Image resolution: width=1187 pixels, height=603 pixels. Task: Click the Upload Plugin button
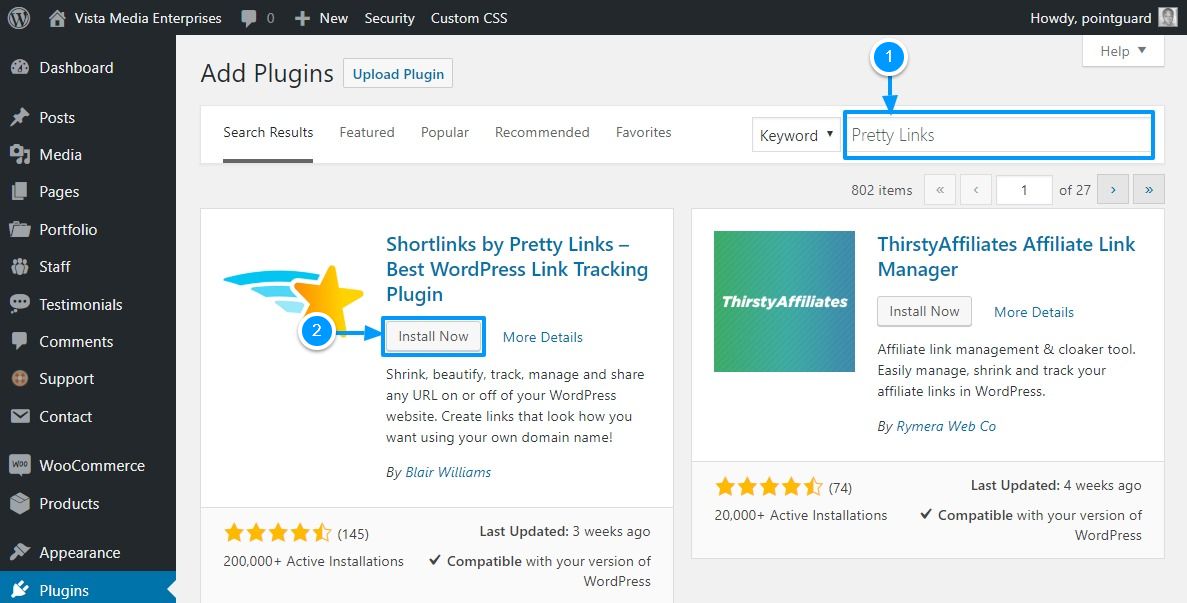pos(398,73)
